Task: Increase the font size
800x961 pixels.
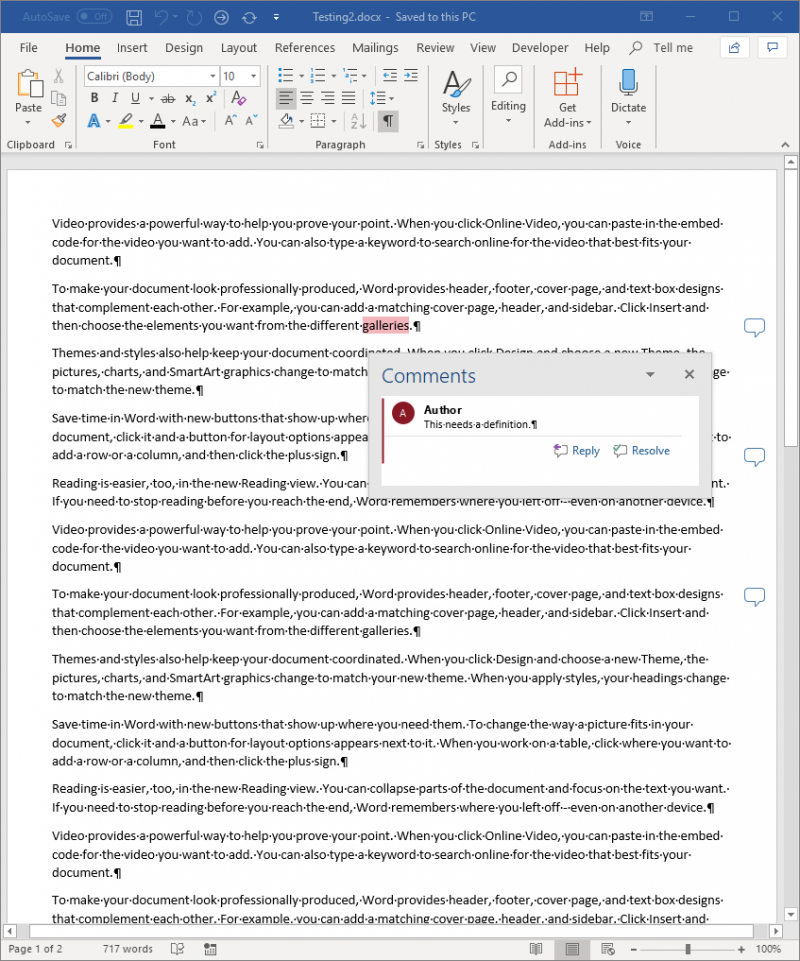Action: [230, 121]
